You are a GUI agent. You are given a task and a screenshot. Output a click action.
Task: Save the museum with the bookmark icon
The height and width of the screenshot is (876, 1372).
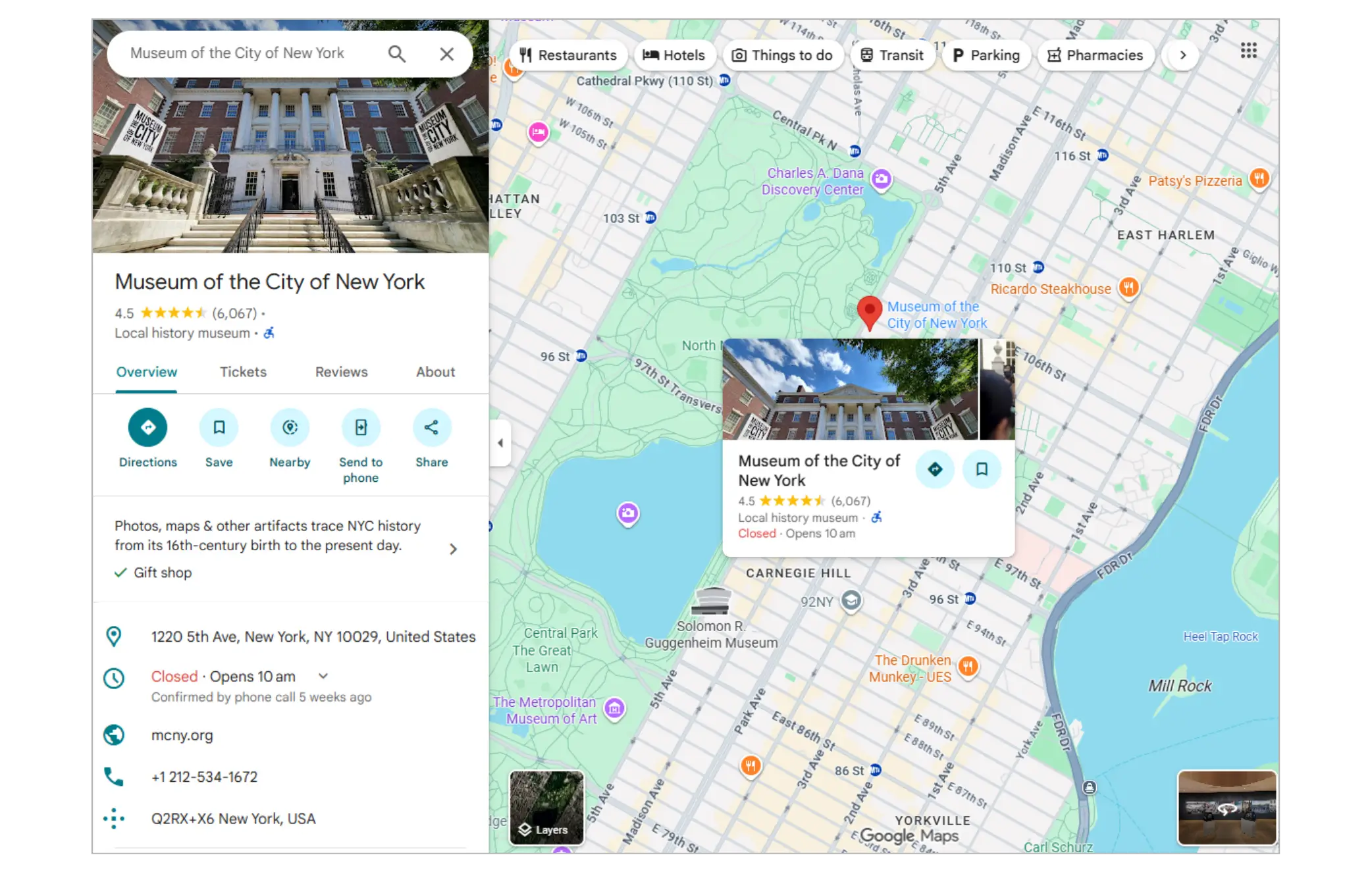219,428
